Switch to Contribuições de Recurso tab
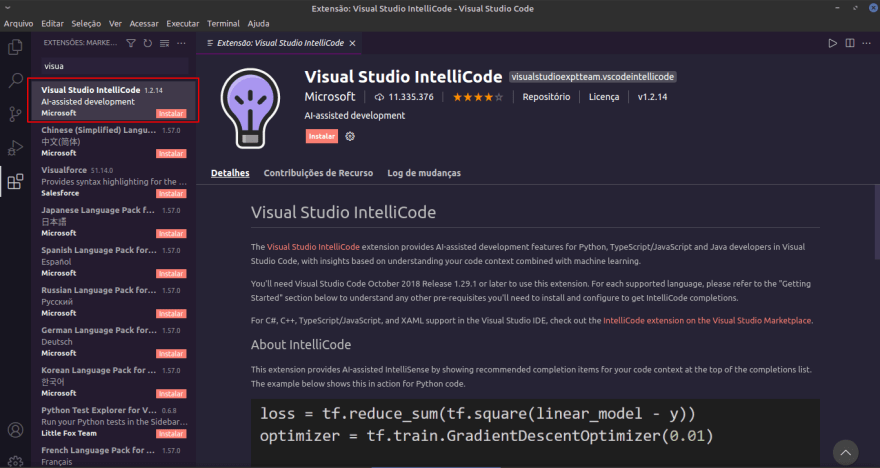Image resolution: width=880 pixels, height=468 pixels. pos(318,173)
